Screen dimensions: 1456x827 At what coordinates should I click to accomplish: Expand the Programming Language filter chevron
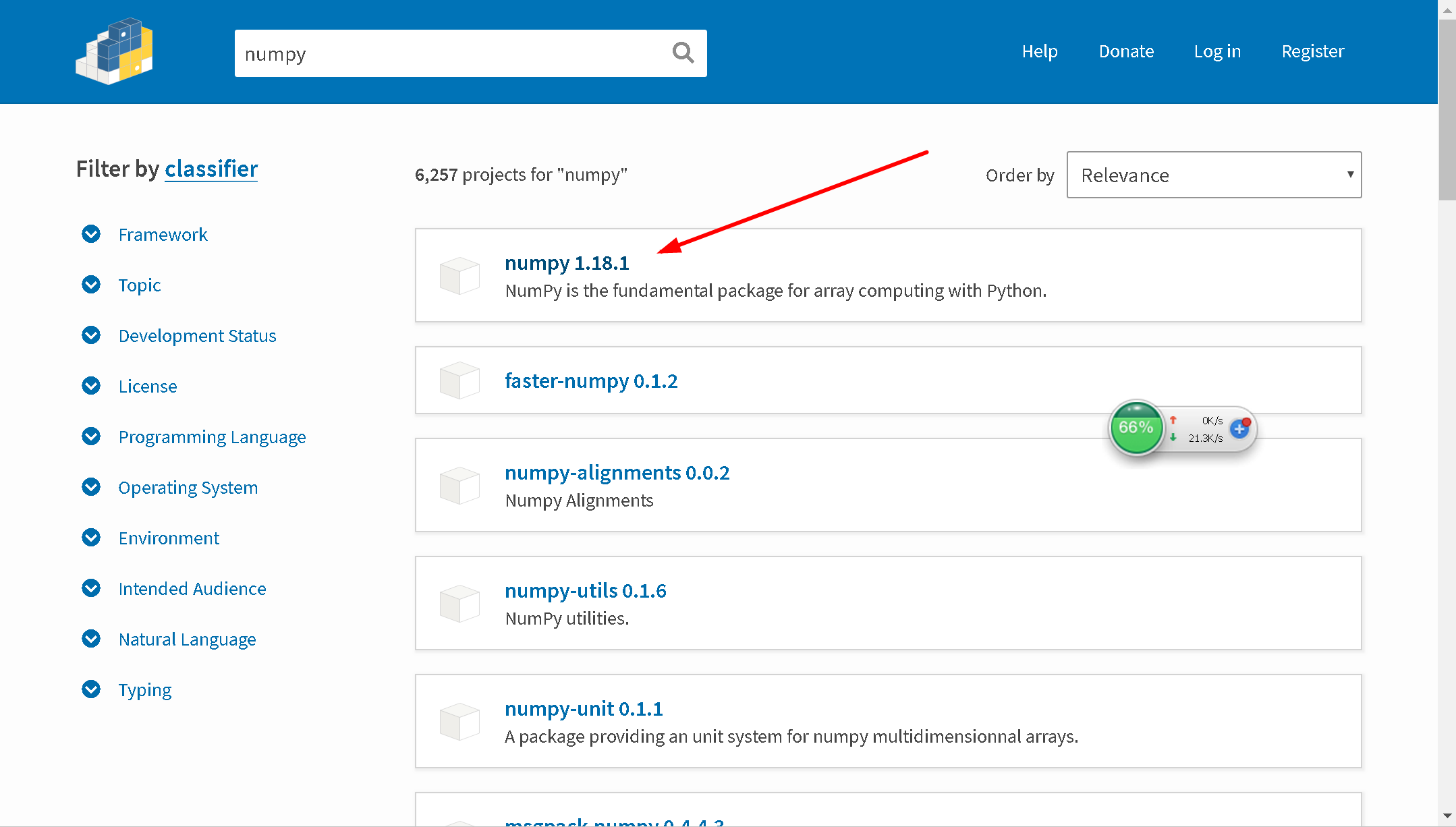(91, 436)
